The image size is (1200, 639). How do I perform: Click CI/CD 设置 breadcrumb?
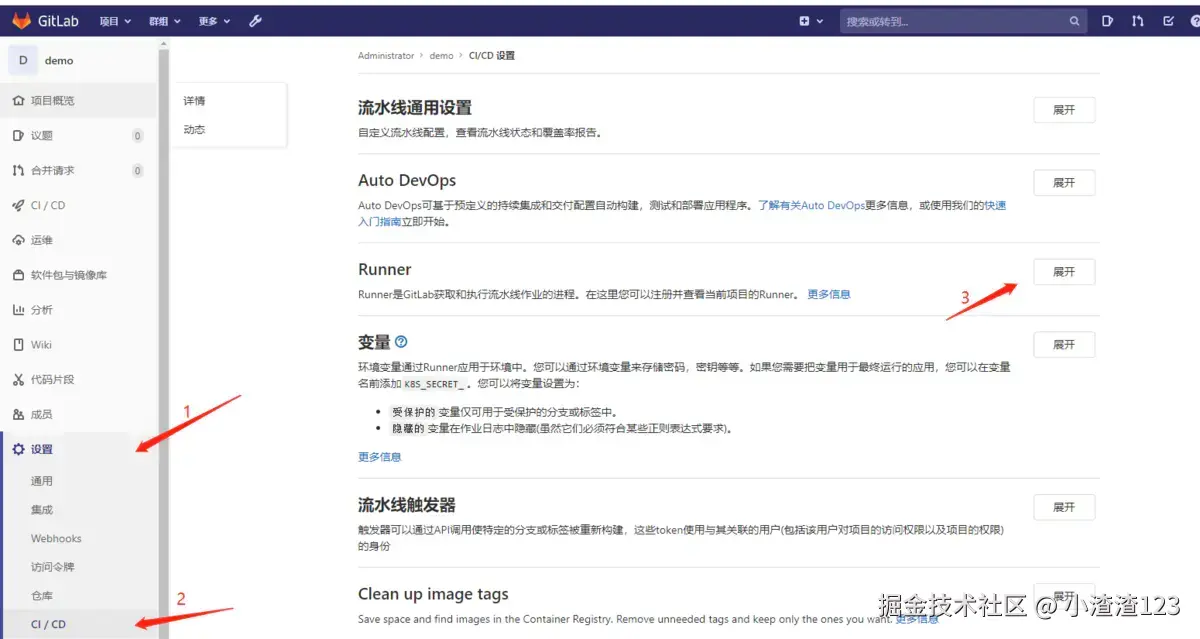[492, 56]
